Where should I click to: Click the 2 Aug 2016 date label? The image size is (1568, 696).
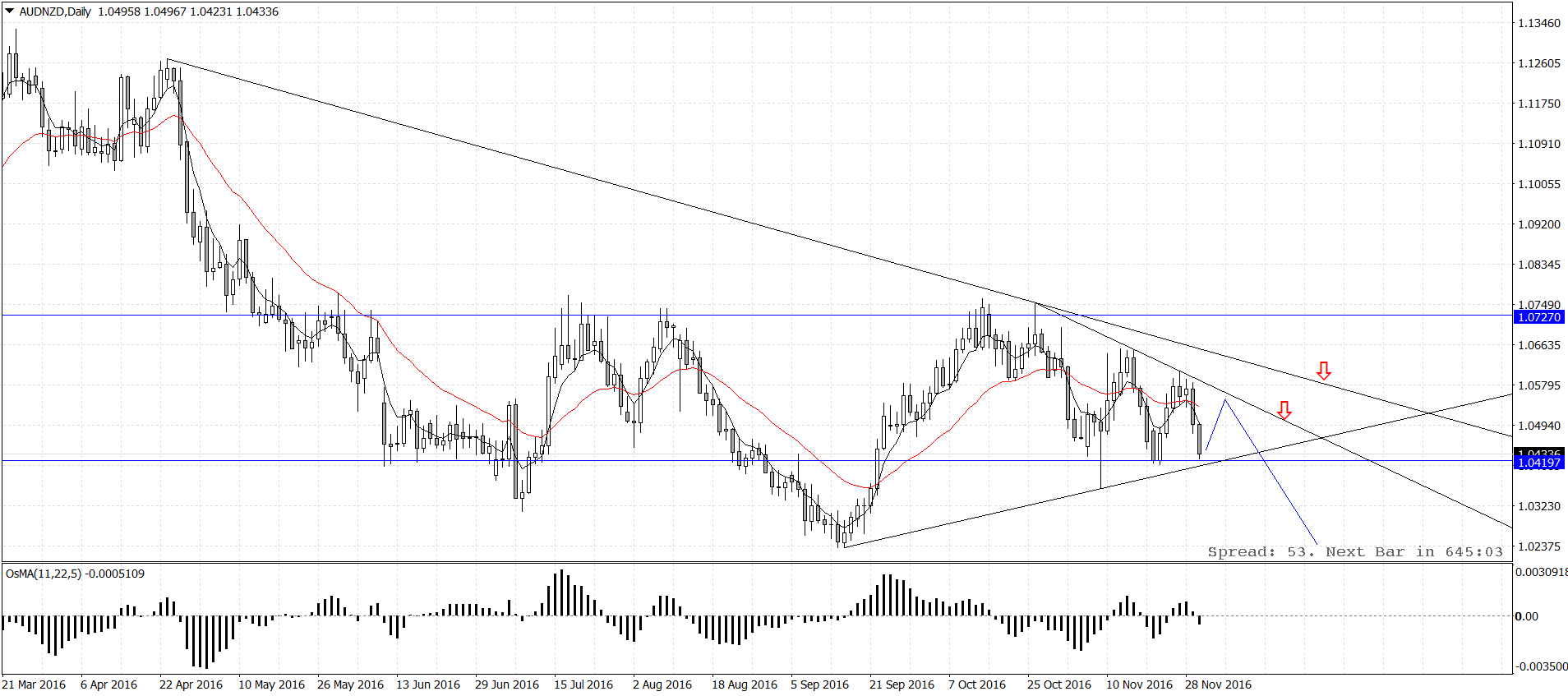click(662, 684)
